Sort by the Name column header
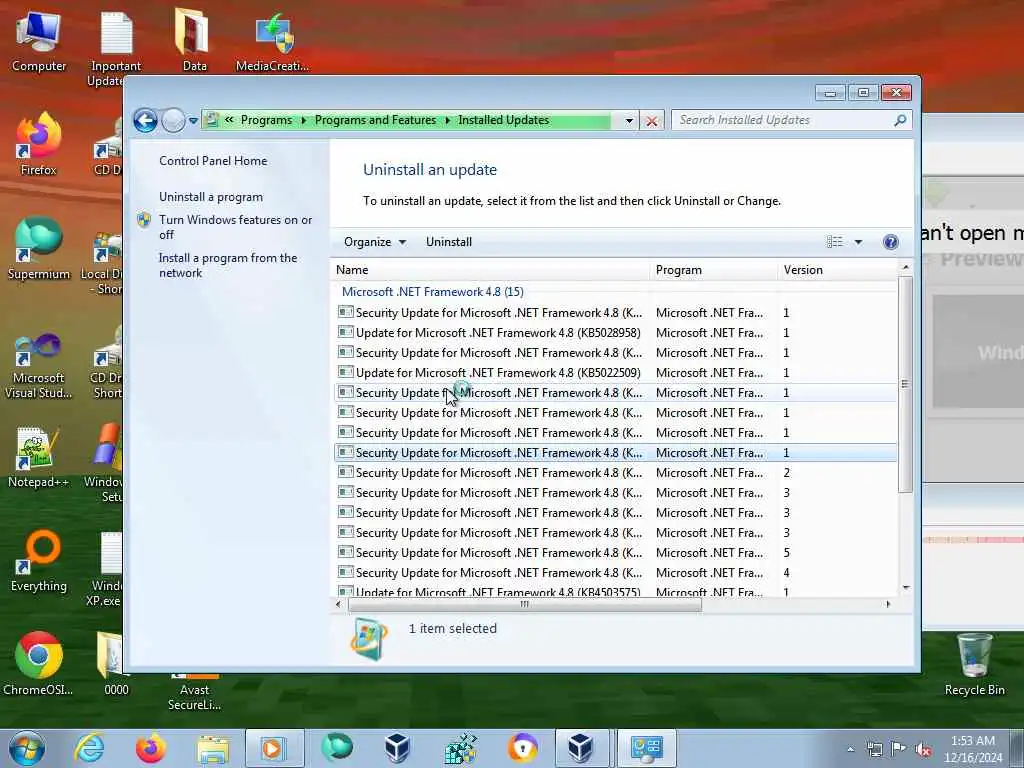Image resolution: width=1024 pixels, height=768 pixels. tap(491, 270)
